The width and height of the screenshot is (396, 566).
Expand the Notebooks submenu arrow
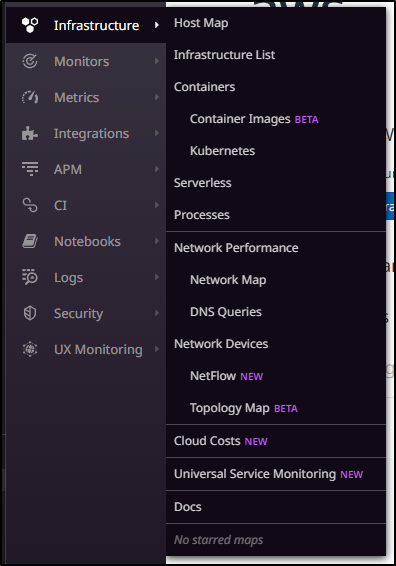157,241
